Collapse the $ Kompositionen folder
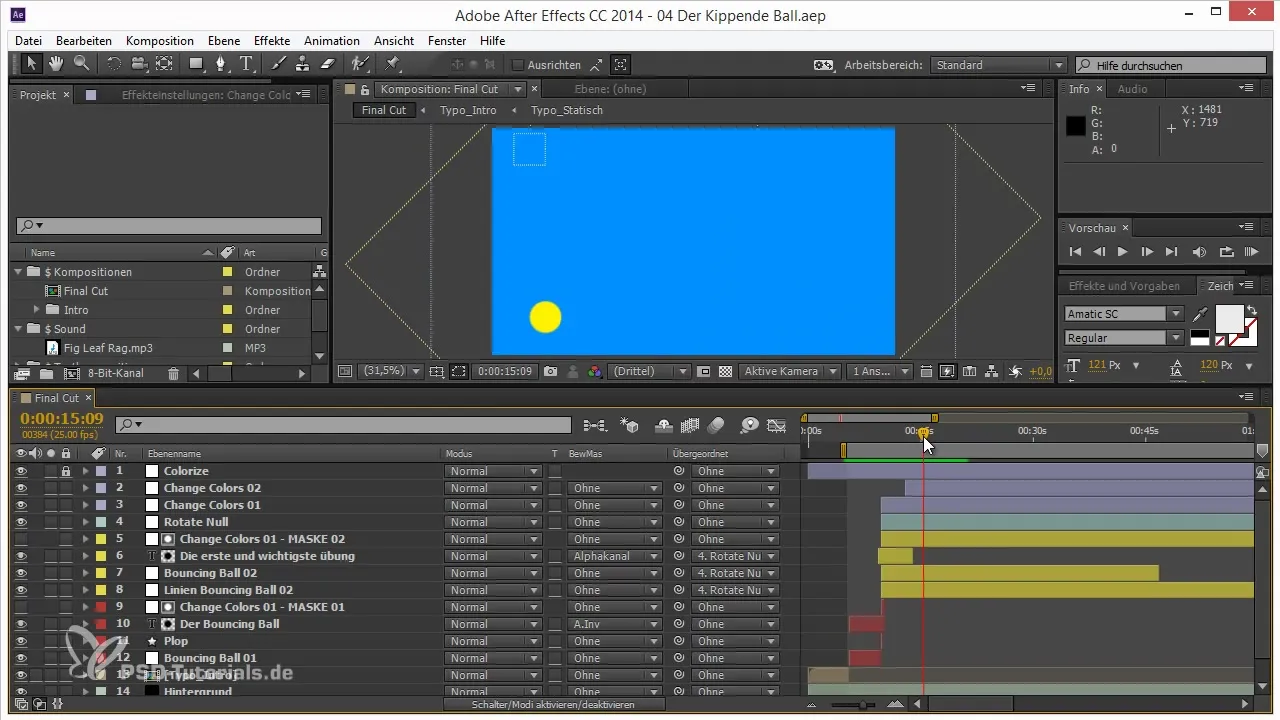Screen dimensions: 1280x720 (19, 272)
